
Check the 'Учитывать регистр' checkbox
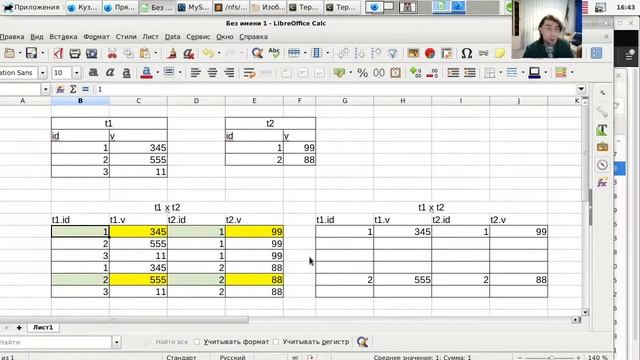tap(276, 342)
